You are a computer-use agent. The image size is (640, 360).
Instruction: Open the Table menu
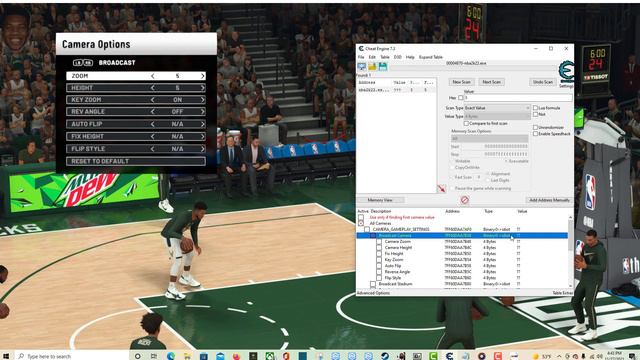coord(385,57)
